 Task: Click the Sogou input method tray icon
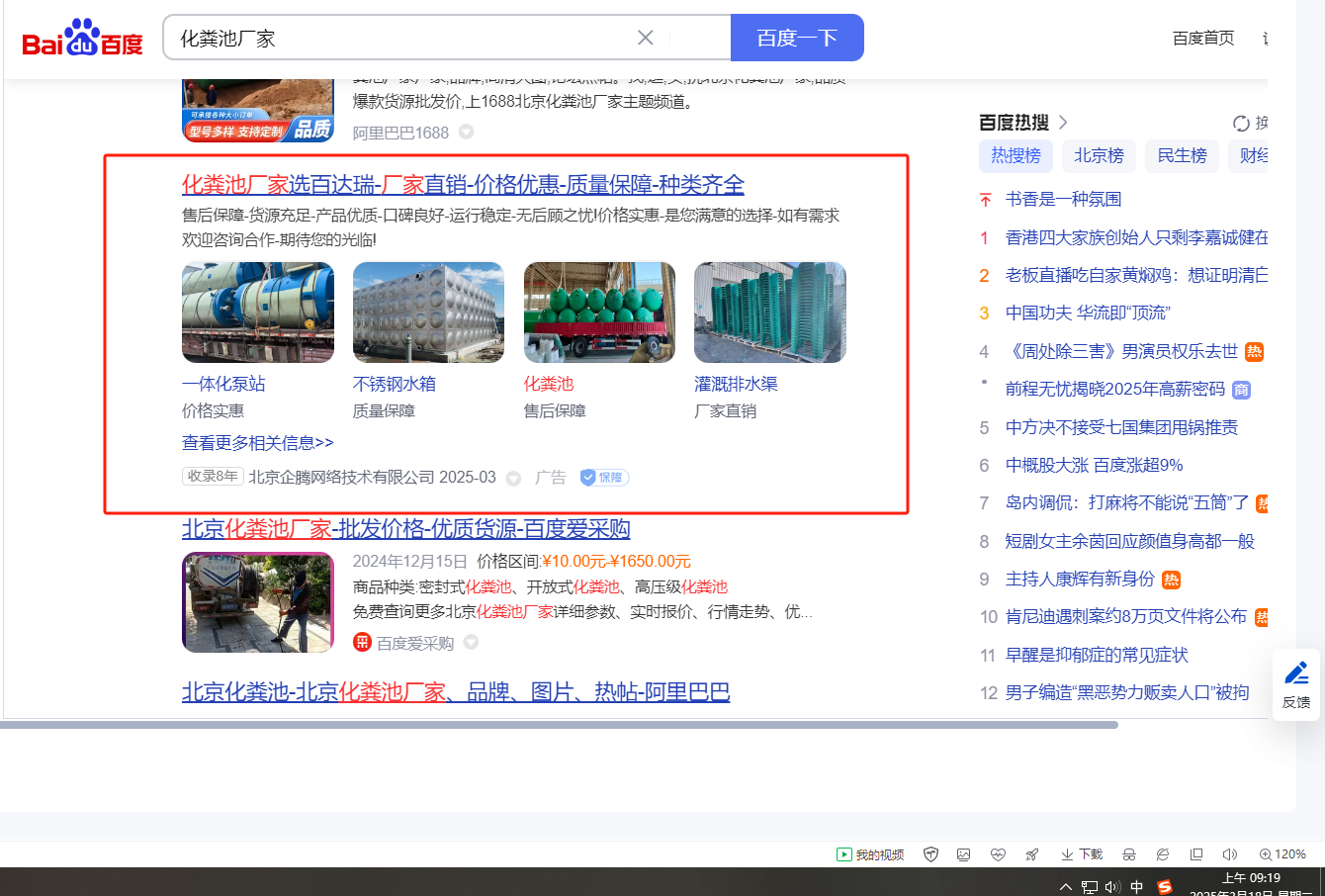click(x=1165, y=887)
